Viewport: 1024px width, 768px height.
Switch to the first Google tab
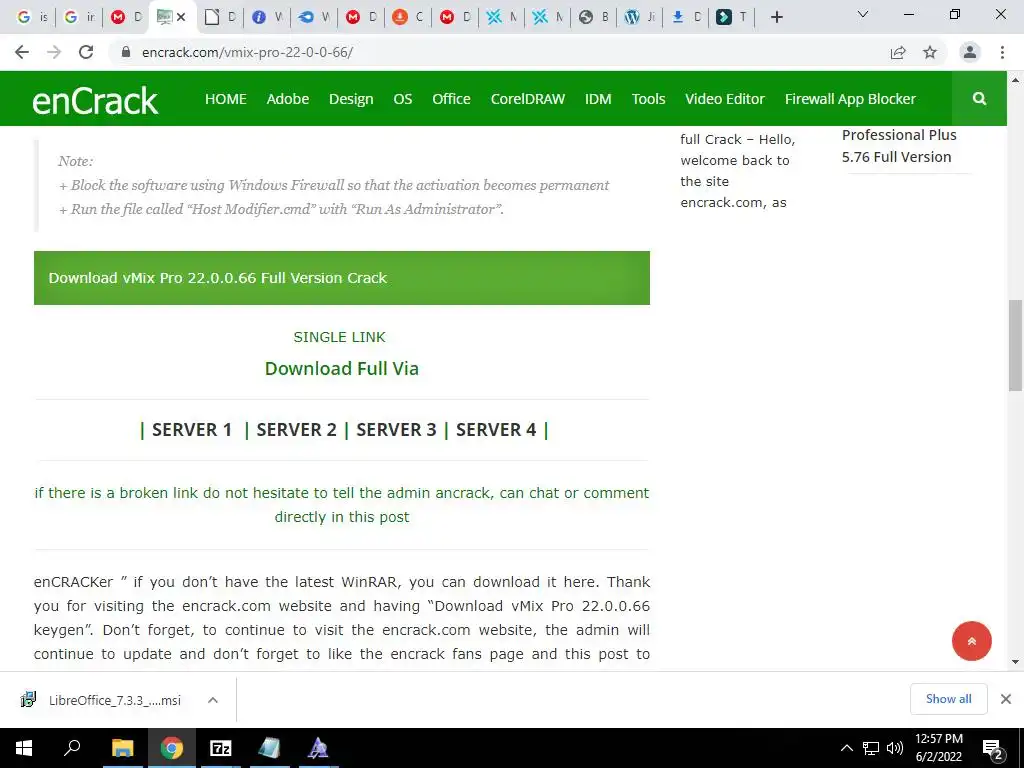click(31, 17)
